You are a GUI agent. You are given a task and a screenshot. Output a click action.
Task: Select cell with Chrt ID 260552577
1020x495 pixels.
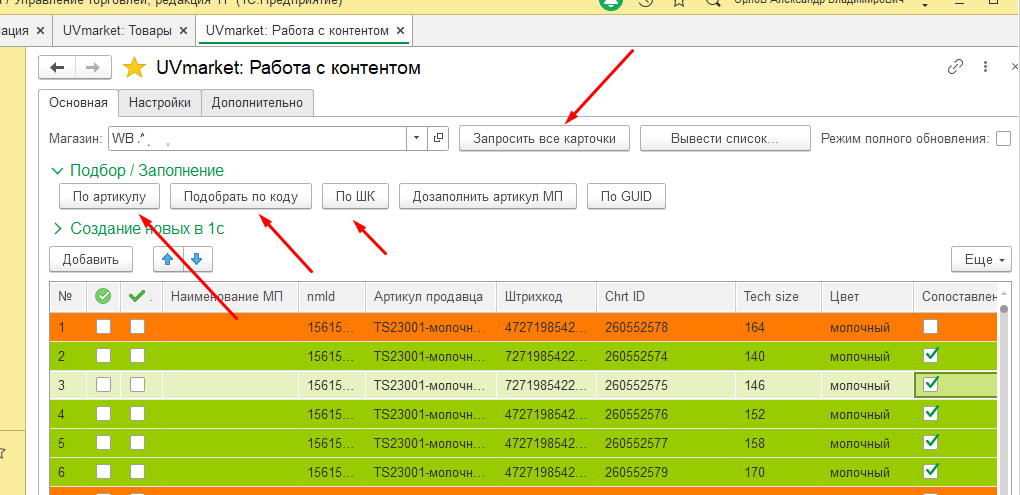(x=666, y=442)
